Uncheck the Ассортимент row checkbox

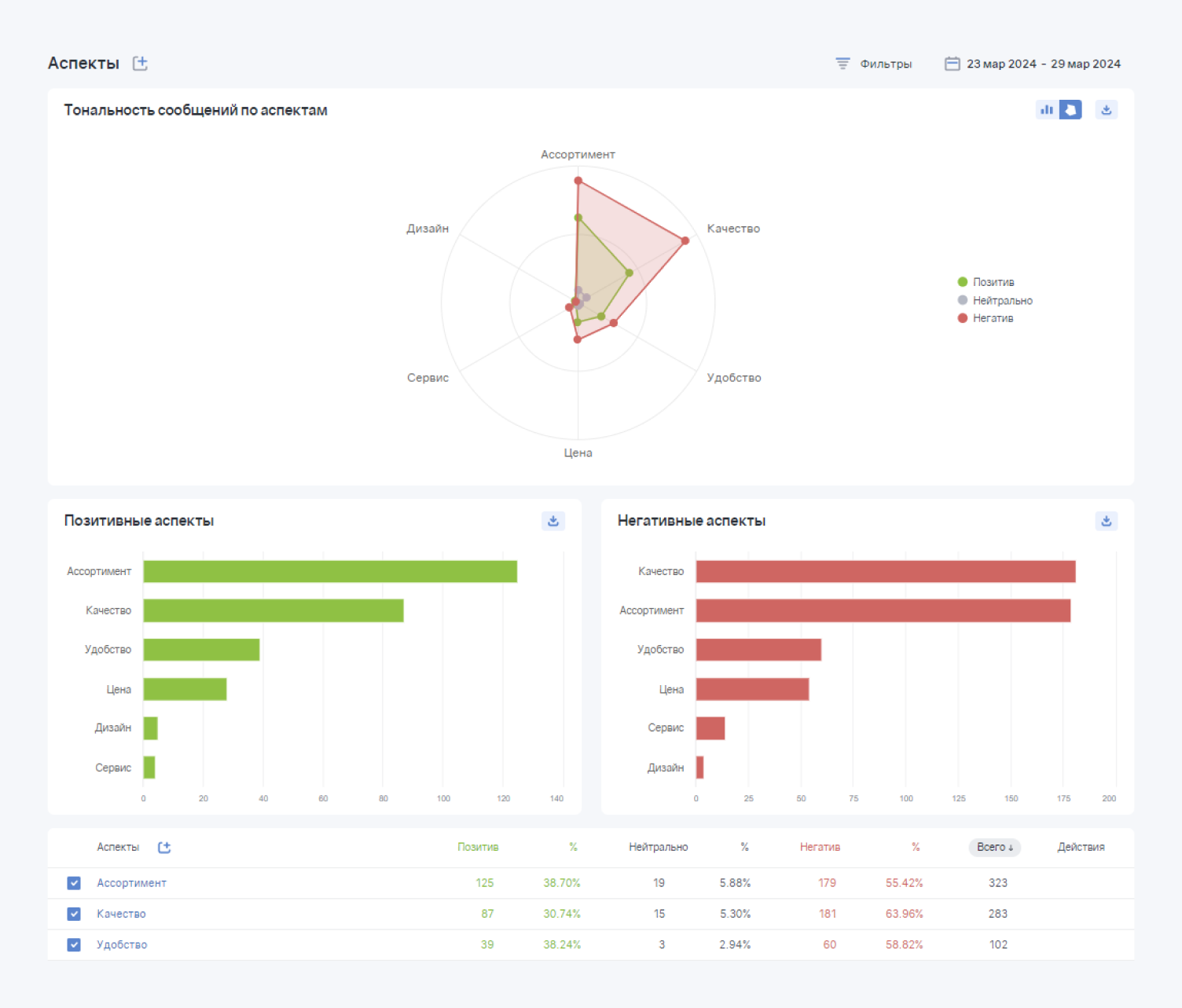coord(74,883)
